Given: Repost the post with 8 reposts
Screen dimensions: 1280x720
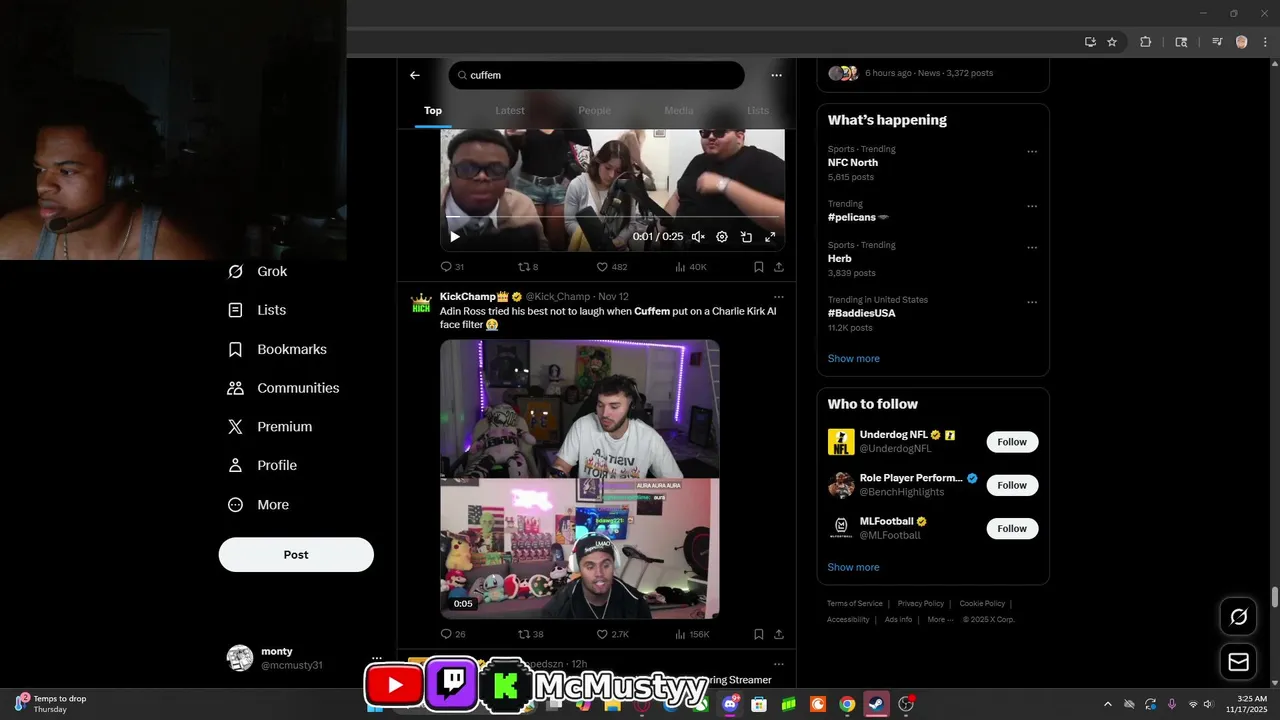Looking at the screenshot, I should (528, 267).
